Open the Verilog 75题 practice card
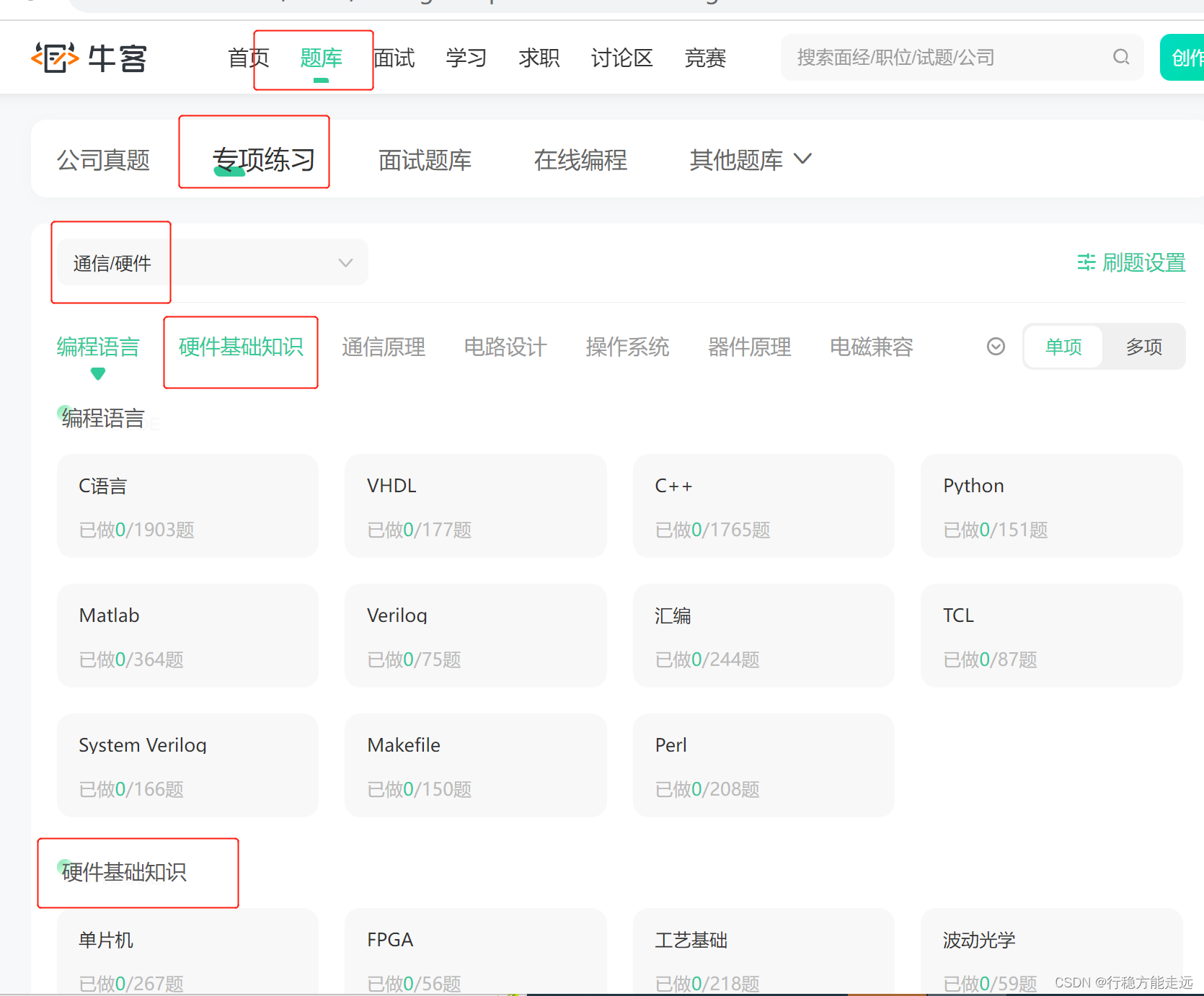The width and height of the screenshot is (1204, 996). coord(476,636)
